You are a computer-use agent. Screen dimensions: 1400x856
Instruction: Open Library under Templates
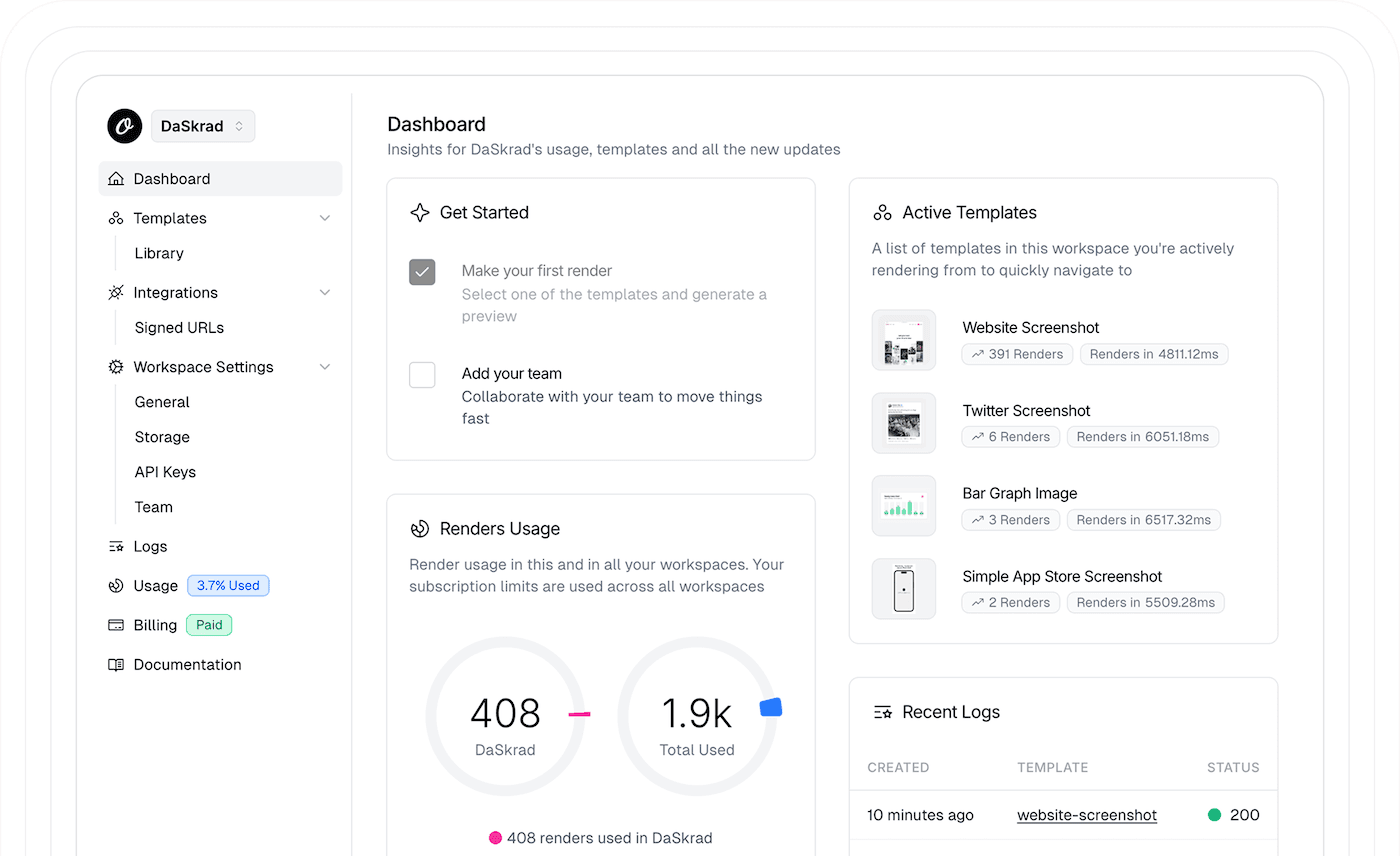[x=159, y=253]
